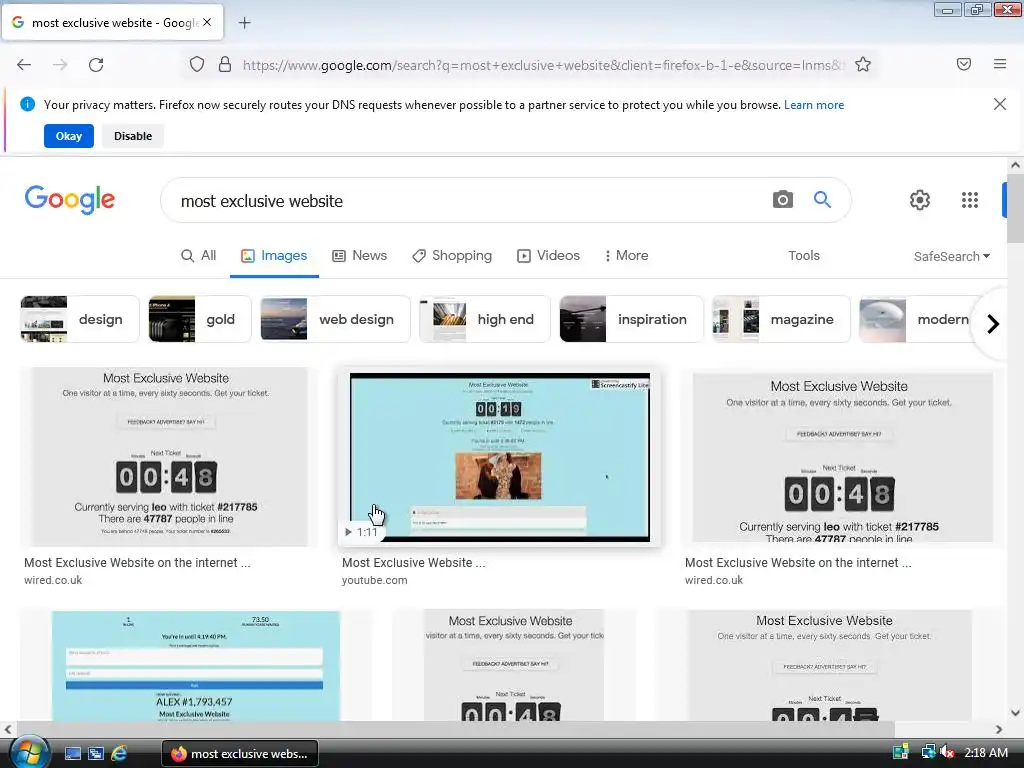Click the Disable button in the notification

pos(133,136)
